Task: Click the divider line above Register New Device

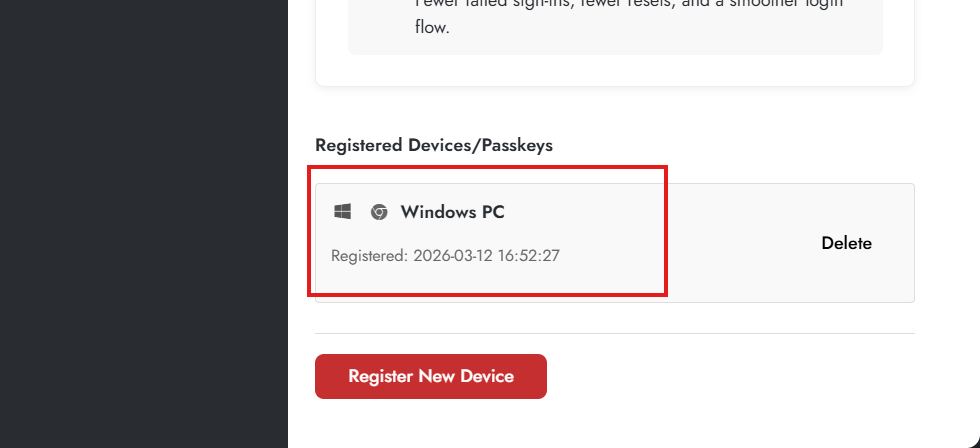Action: (614, 333)
